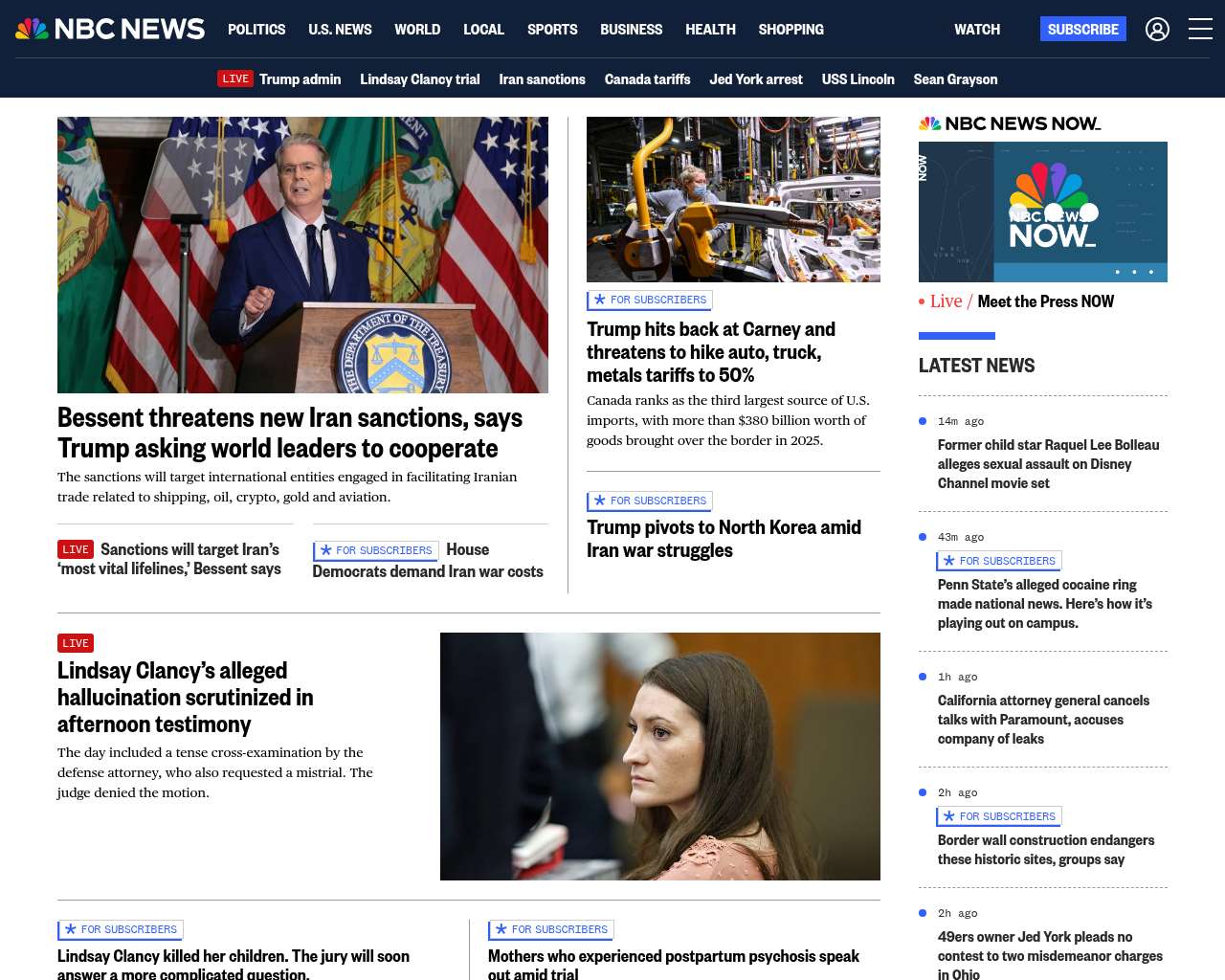Open the user account profile icon

point(1157,30)
